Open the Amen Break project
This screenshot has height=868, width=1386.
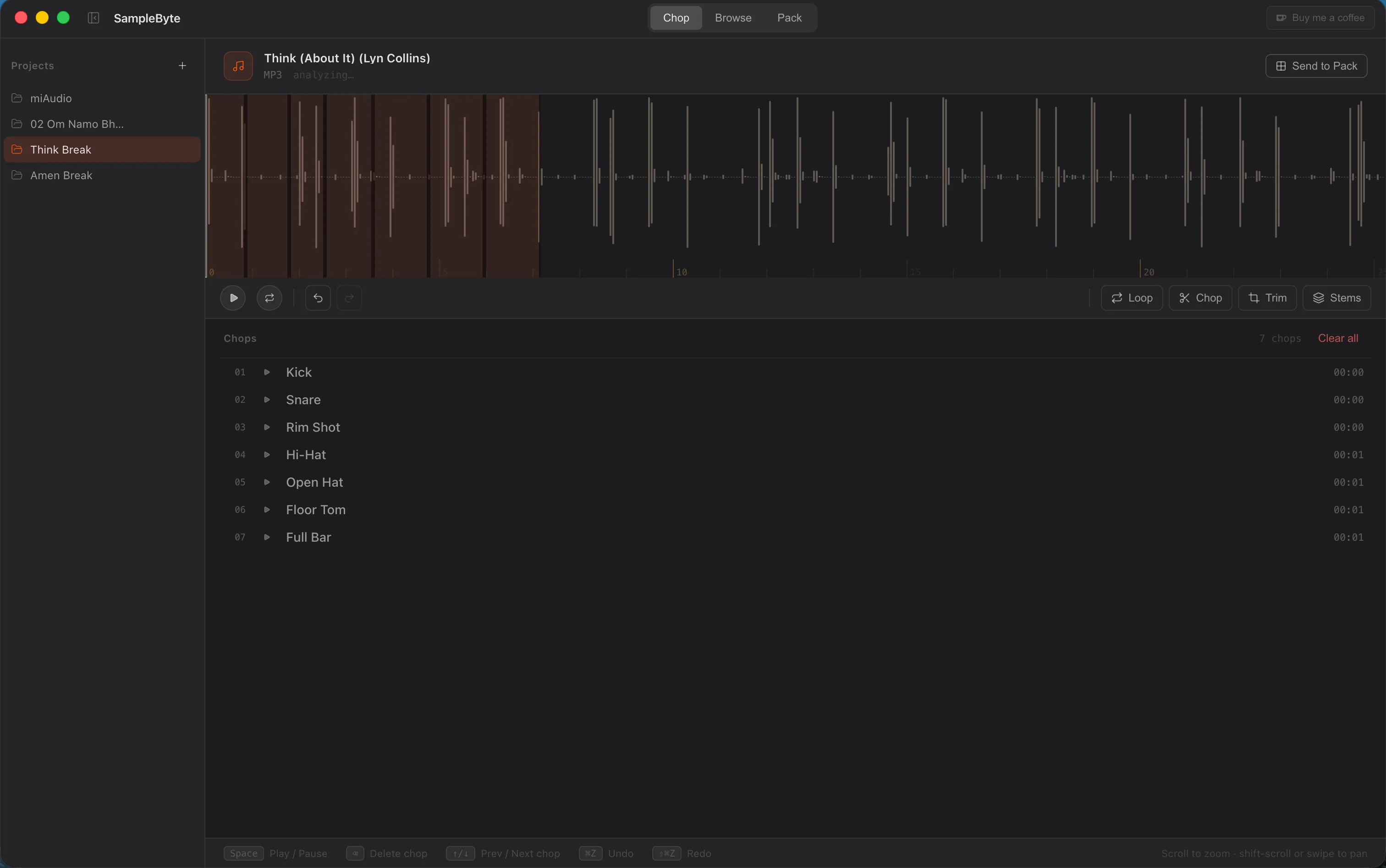[102, 175]
